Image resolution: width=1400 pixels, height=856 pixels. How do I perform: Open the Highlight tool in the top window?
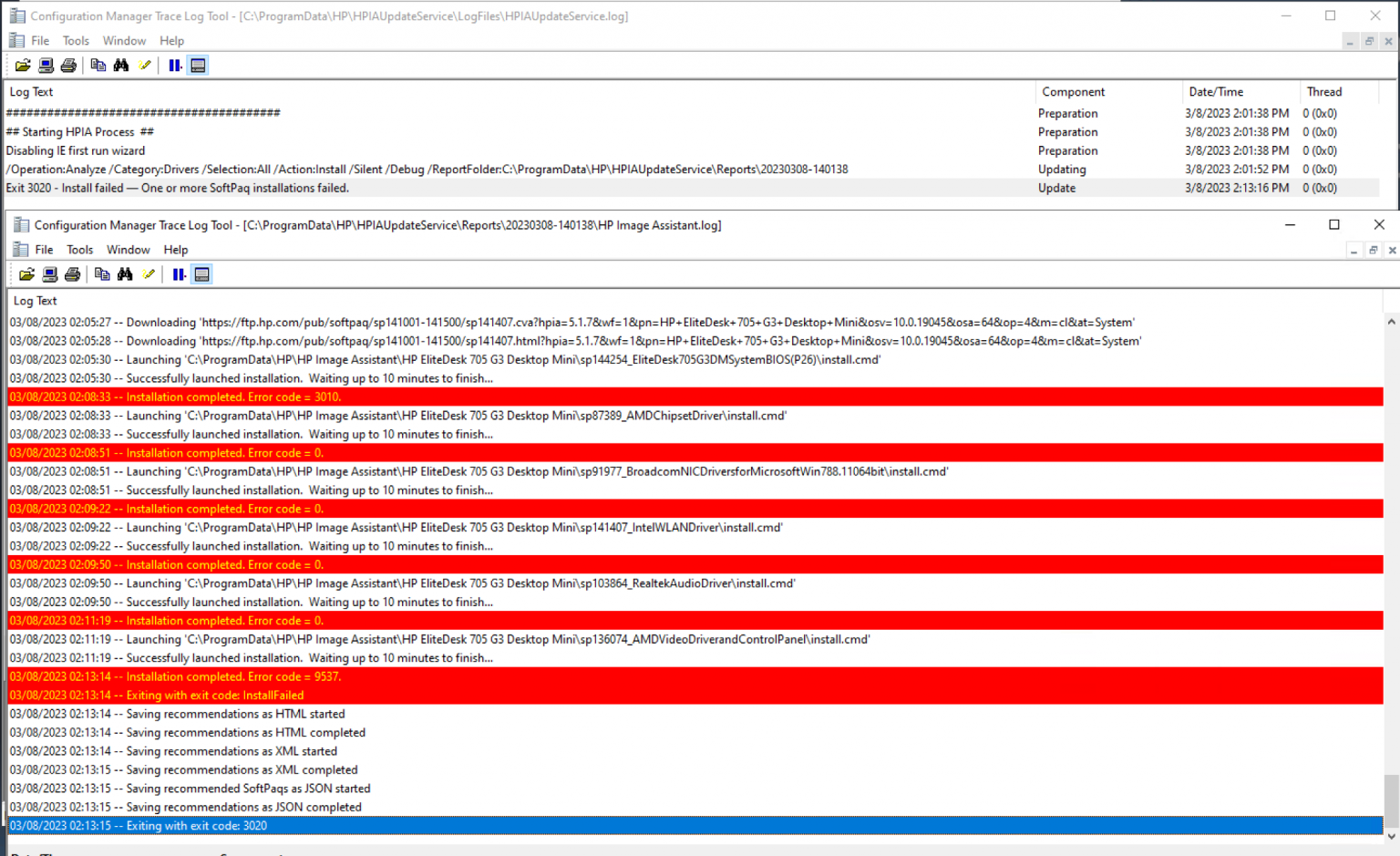pyautogui.click(x=145, y=65)
